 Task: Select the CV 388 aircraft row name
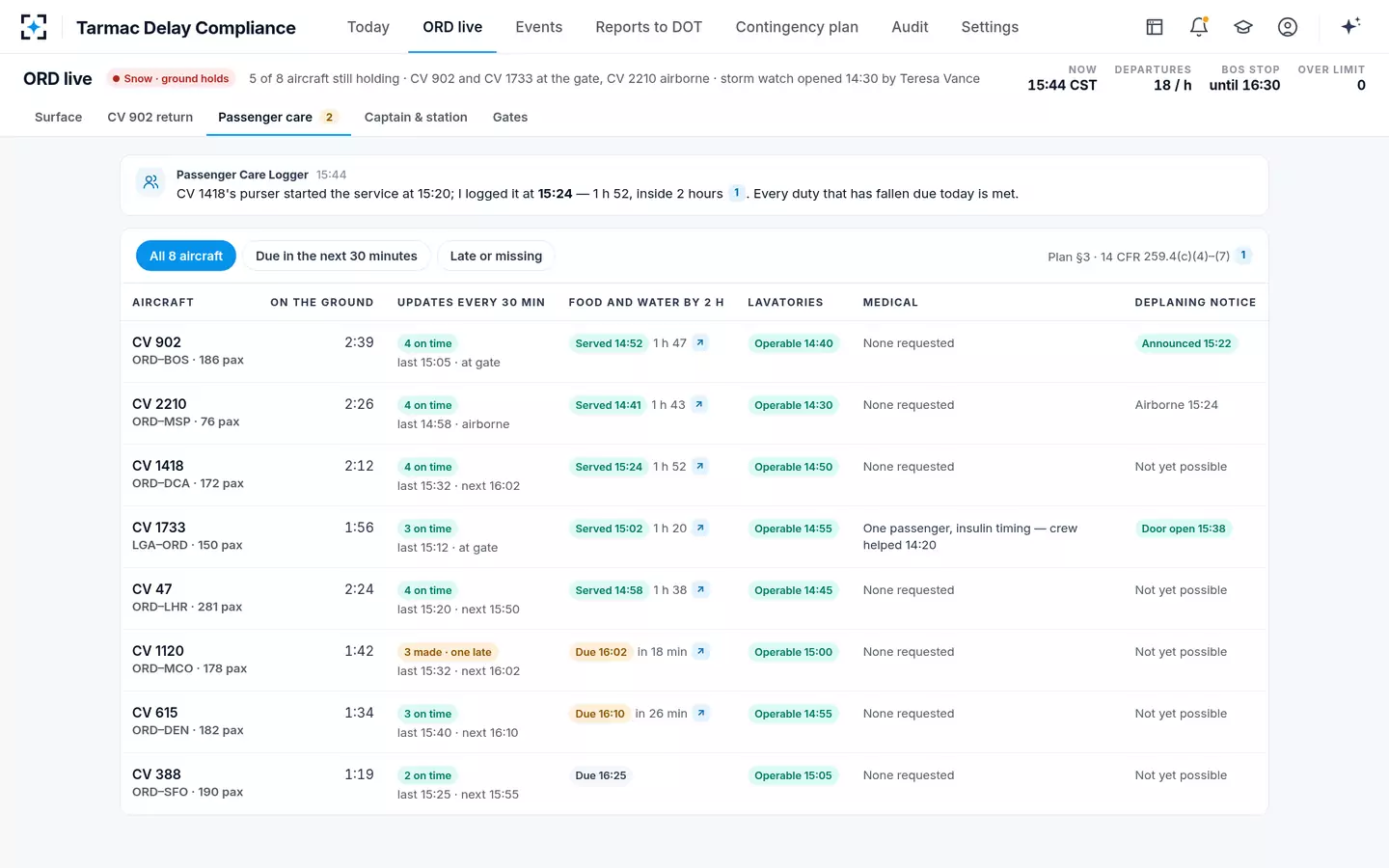156,774
